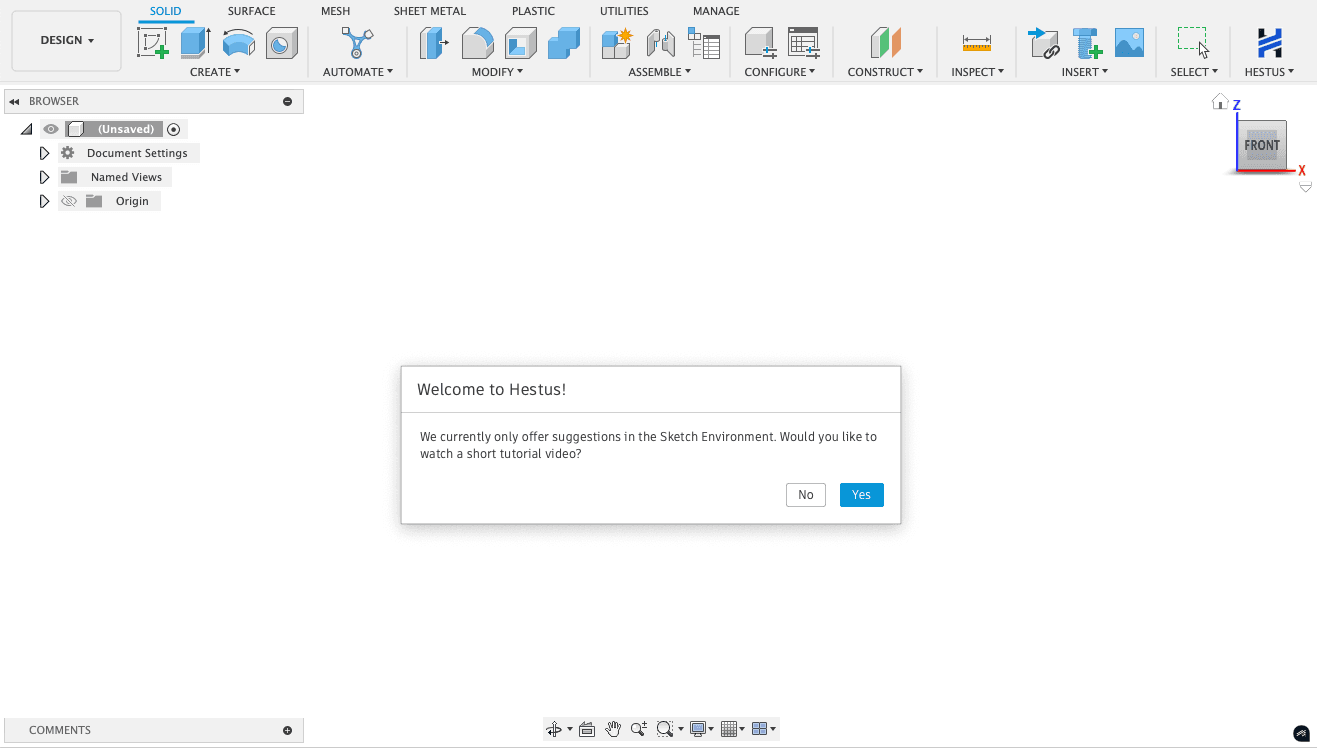Screen dimensions: 1317x748
Task: Toggle visibility of the Origin folder
Action: point(68,201)
